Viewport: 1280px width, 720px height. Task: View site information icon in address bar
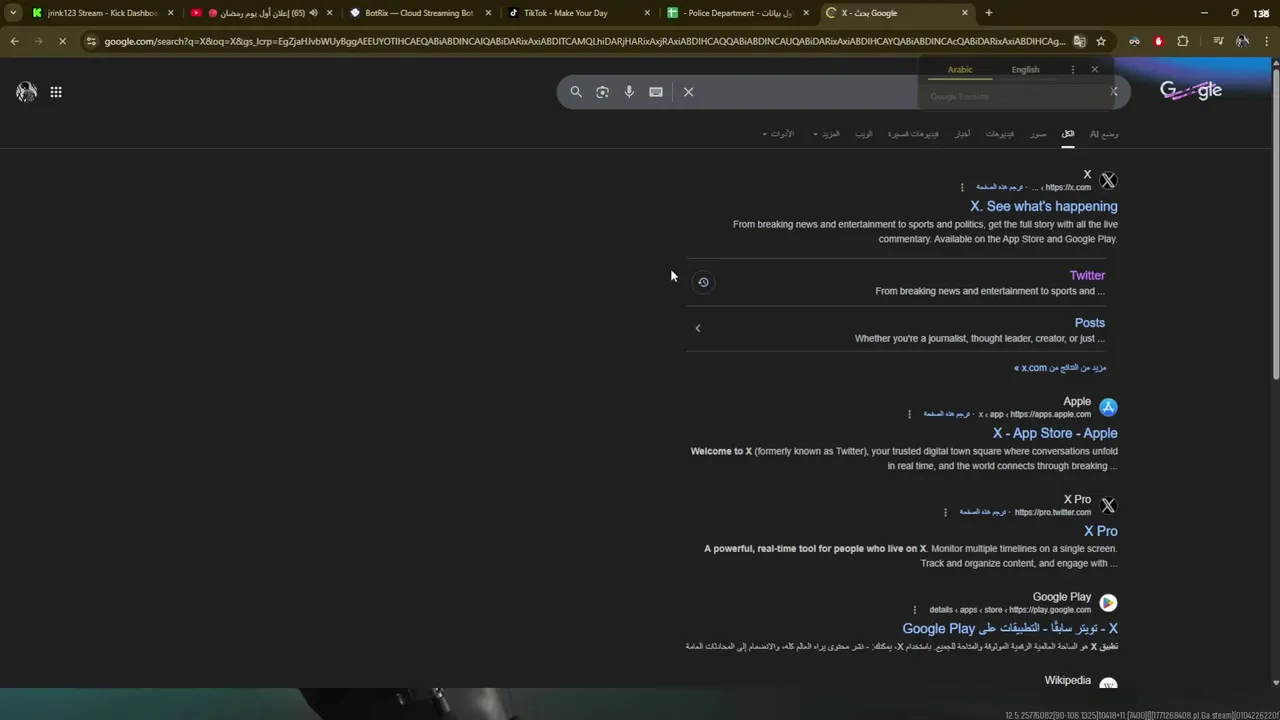91,41
